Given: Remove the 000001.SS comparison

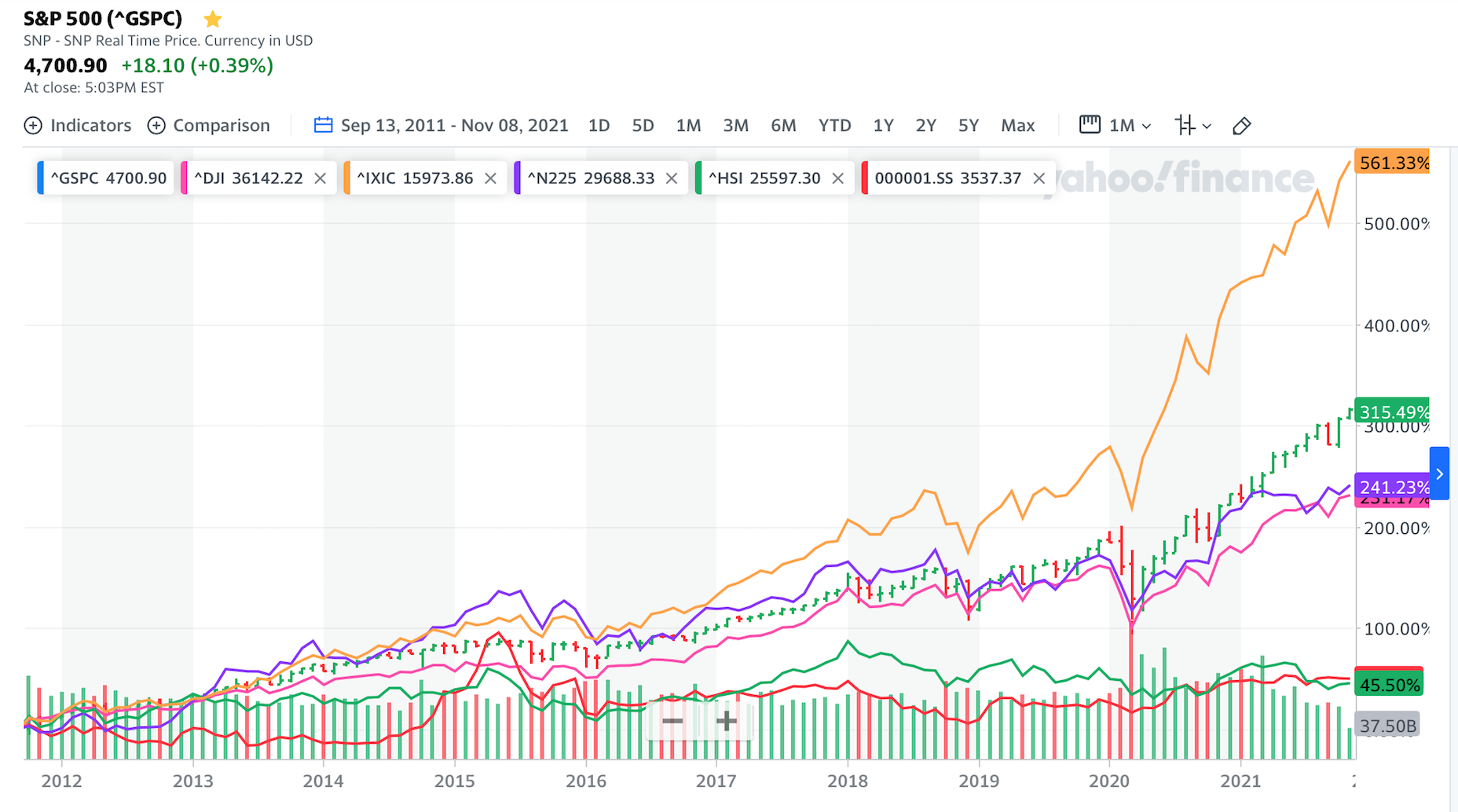Looking at the screenshot, I should (1039, 178).
